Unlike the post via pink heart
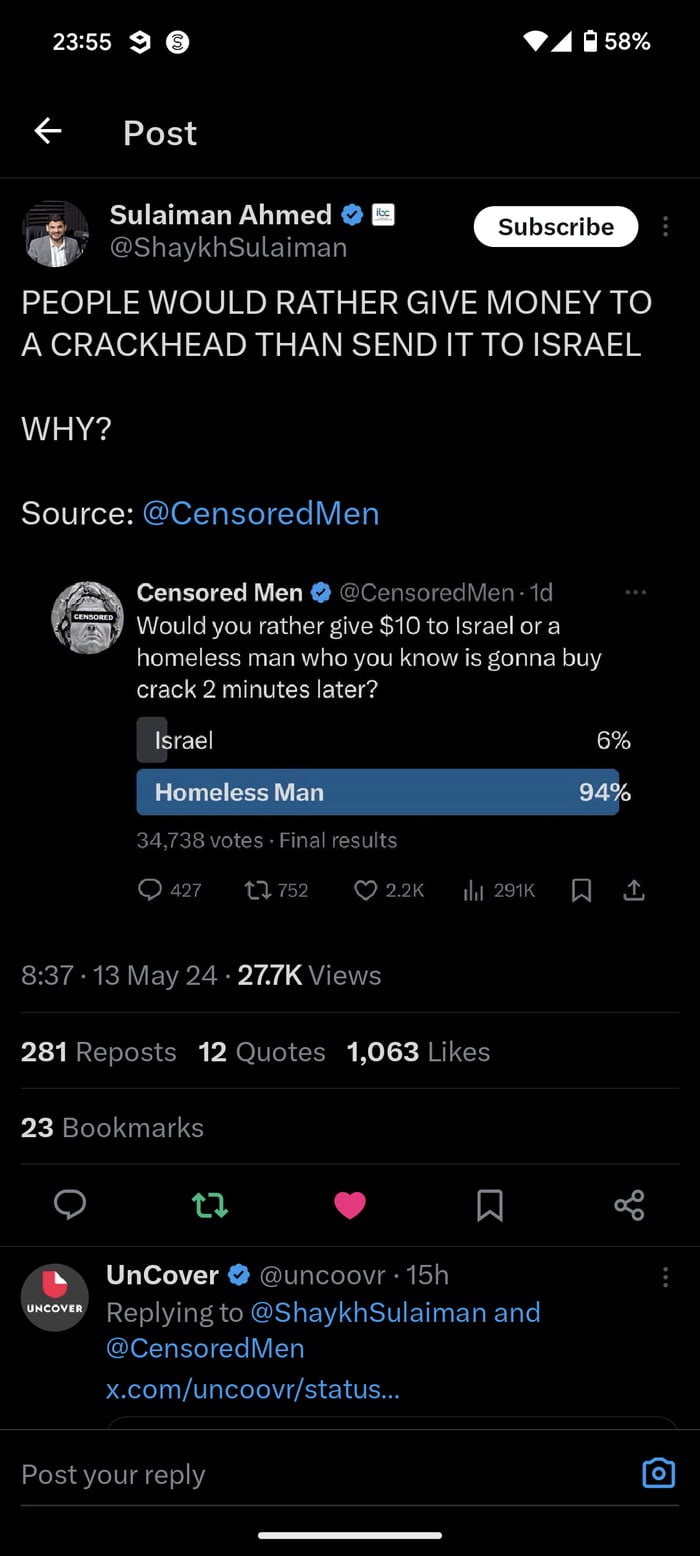 349,1205
